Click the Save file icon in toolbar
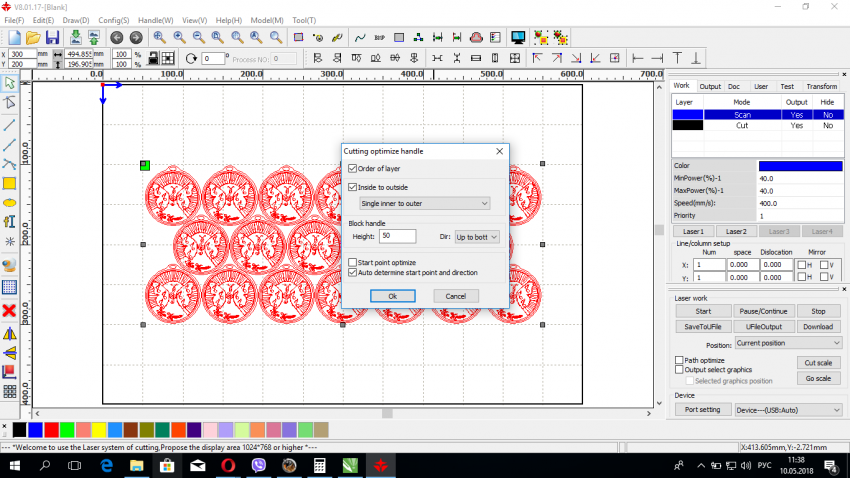 [x=51, y=37]
